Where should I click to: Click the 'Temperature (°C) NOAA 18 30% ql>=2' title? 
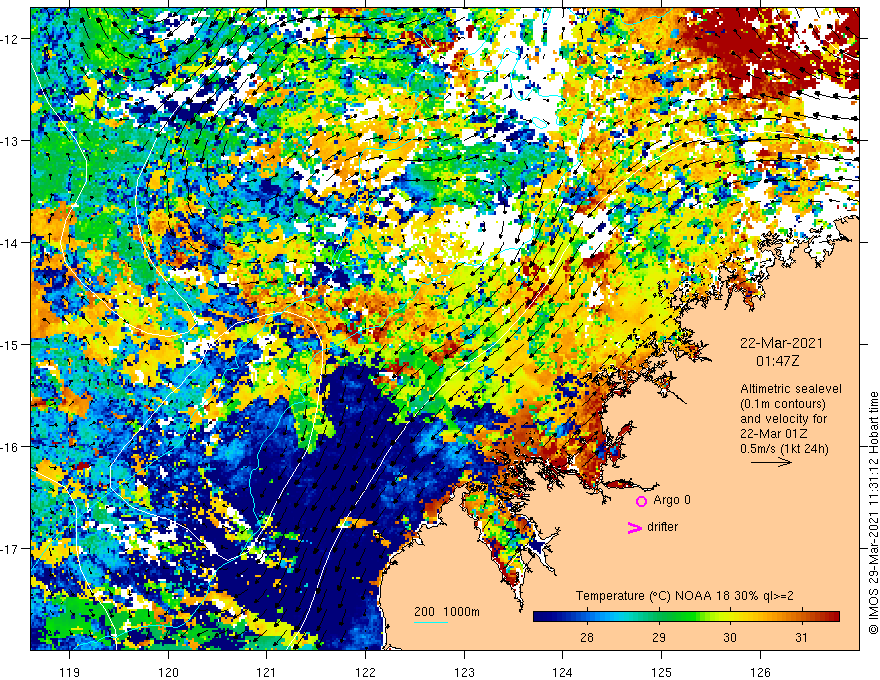[x=685, y=596]
